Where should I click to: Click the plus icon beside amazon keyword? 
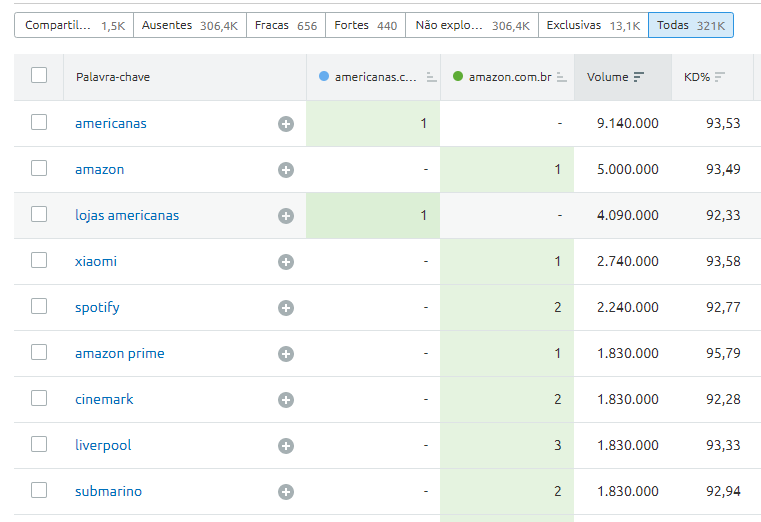(286, 170)
